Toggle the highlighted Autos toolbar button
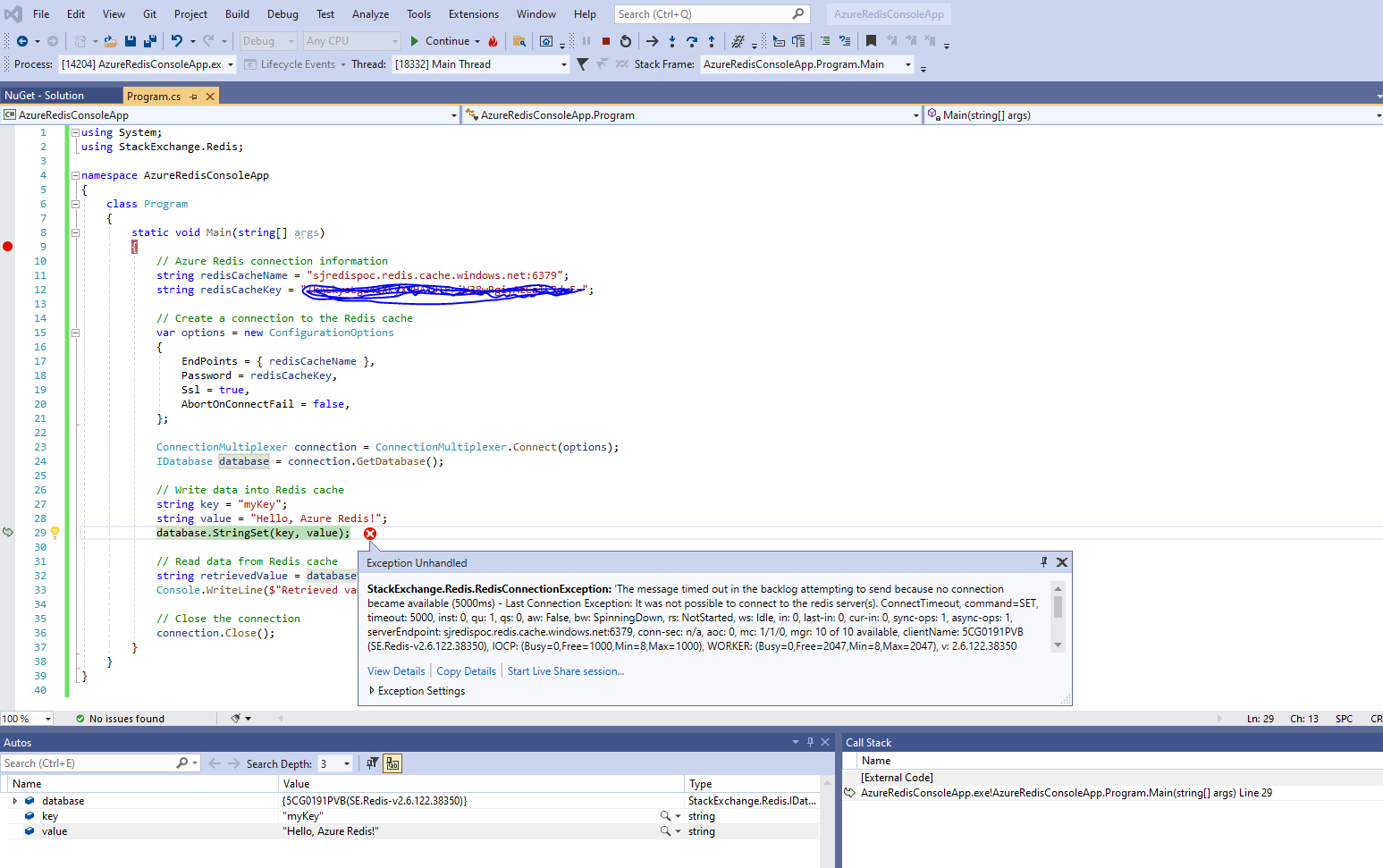This screenshot has width=1383, height=868. point(392,763)
